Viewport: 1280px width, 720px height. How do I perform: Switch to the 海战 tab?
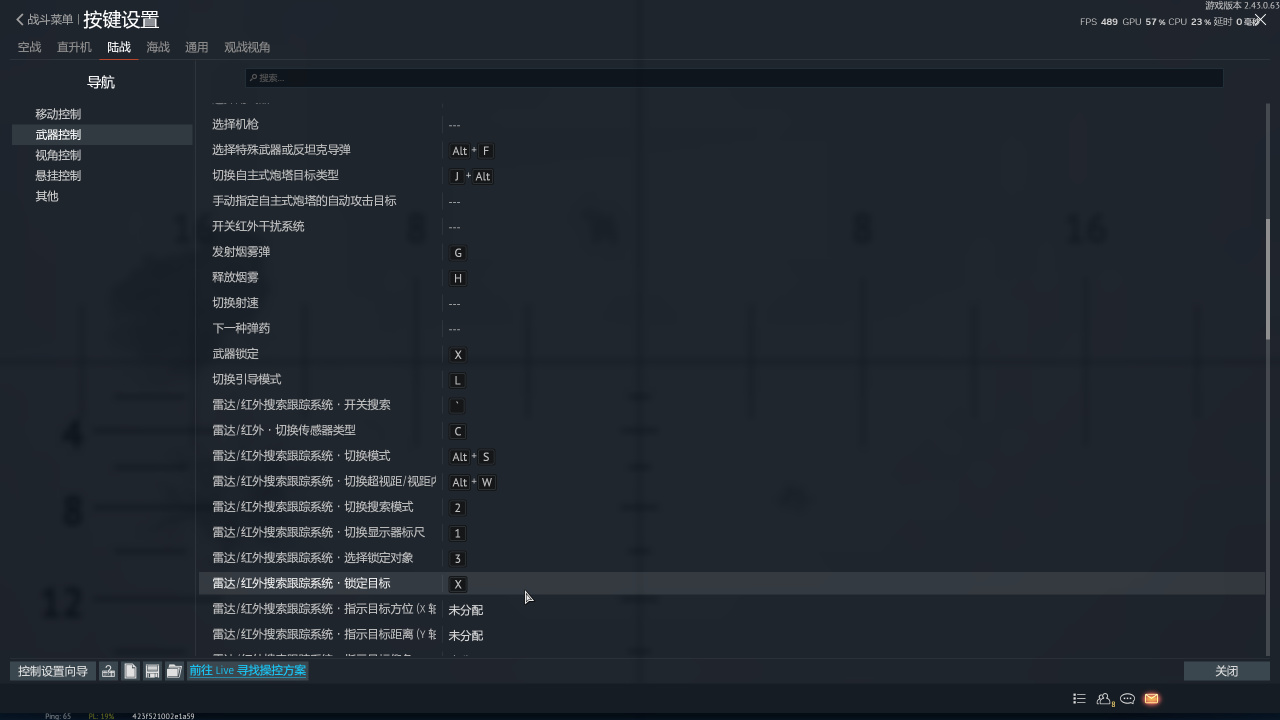click(x=158, y=47)
